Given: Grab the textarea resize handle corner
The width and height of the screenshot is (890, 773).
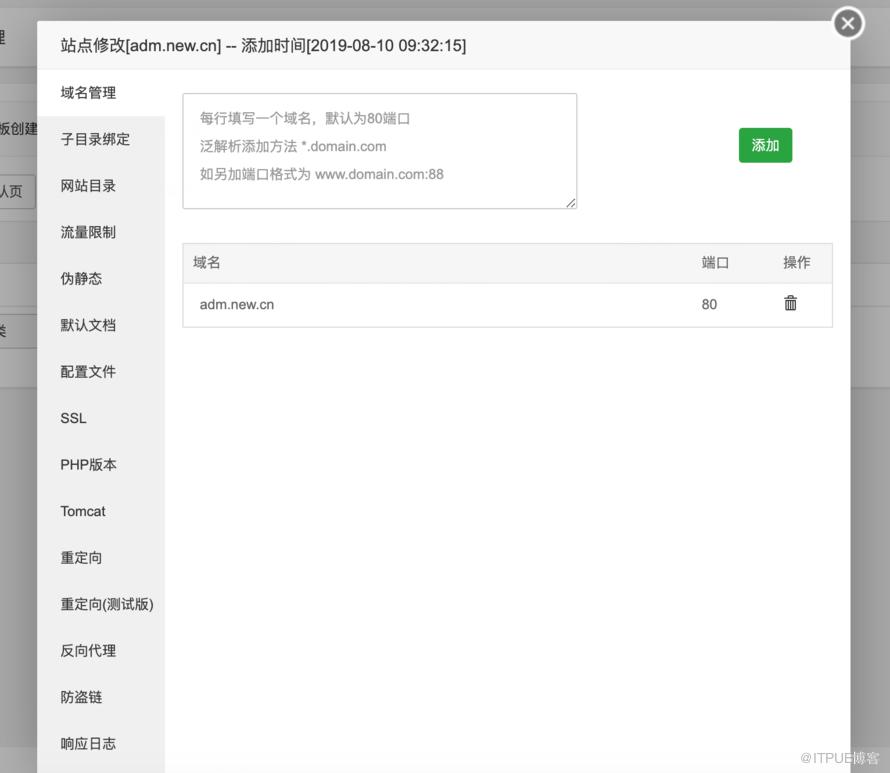Looking at the screenshot, I should 571,203.
